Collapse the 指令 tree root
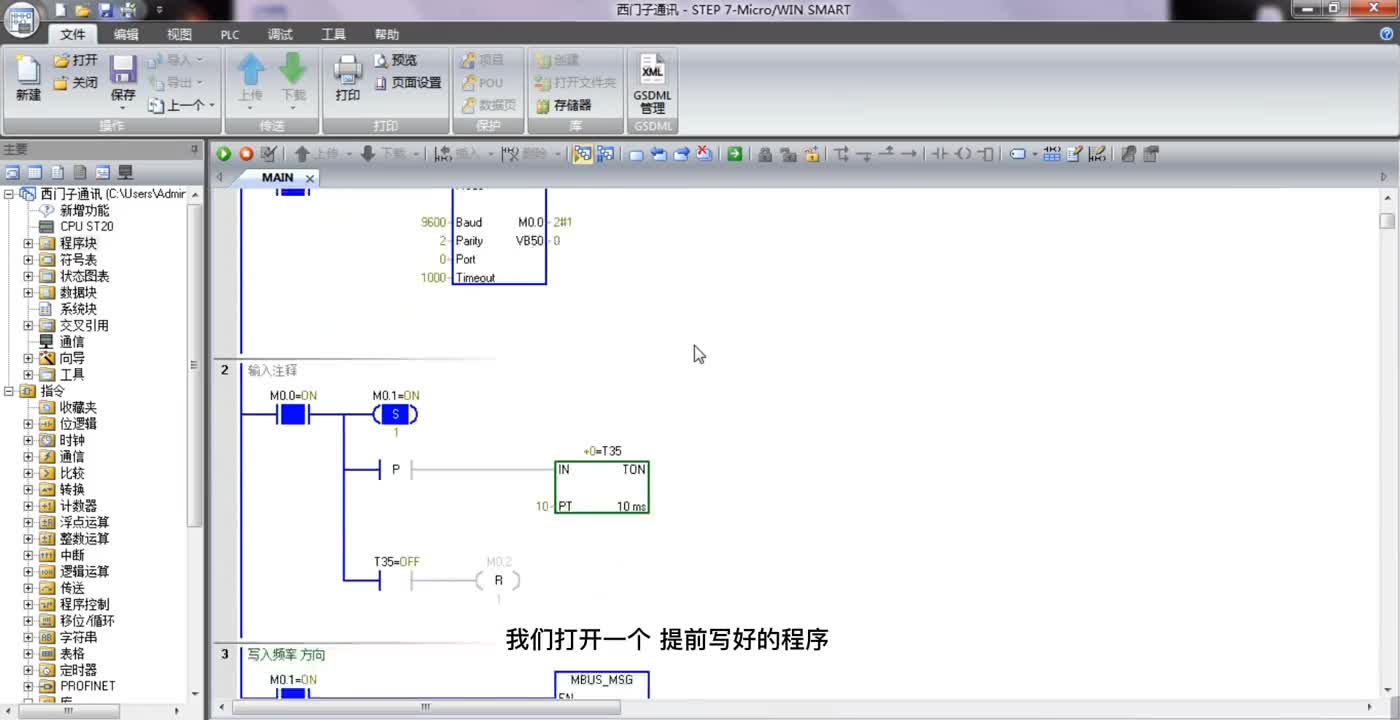This screenshot has height=720, width=1400. pyautogui.click(x=9, y=391)
